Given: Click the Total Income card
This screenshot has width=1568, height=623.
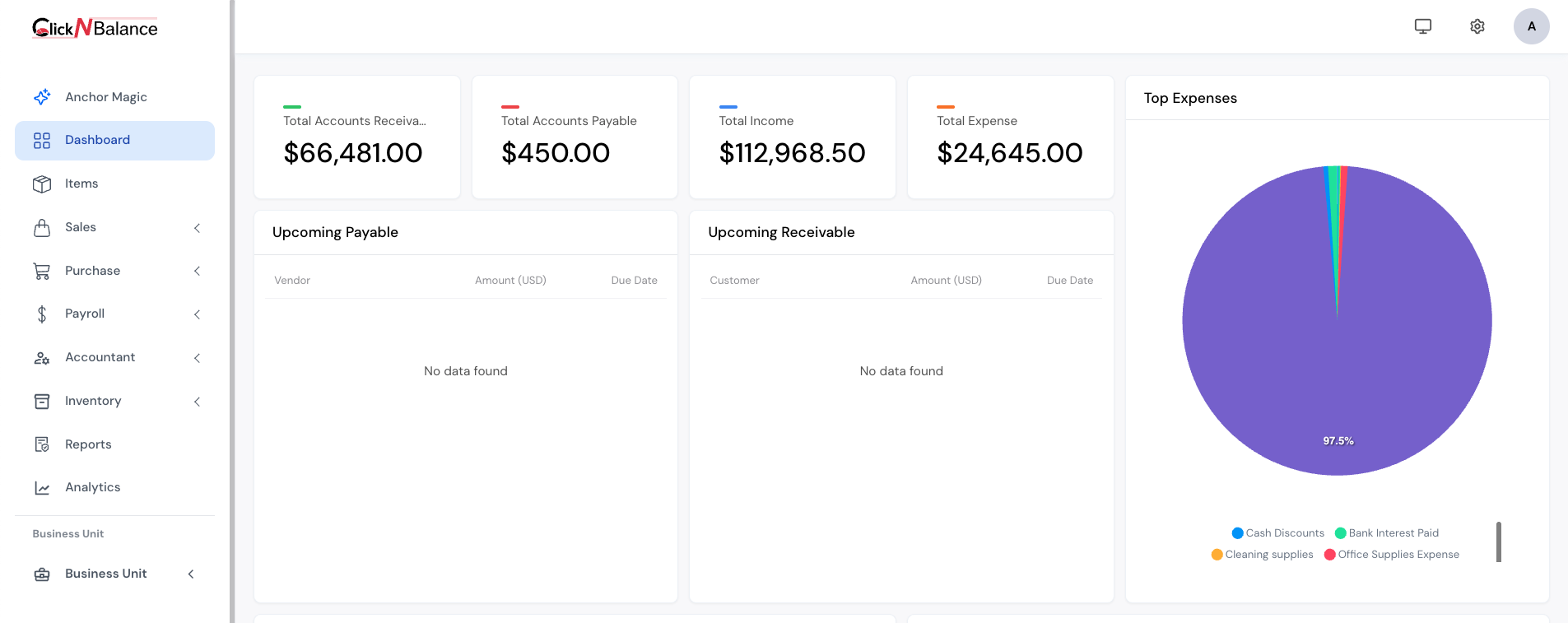Looking at the screenshot, I should [x=792, y=137].
